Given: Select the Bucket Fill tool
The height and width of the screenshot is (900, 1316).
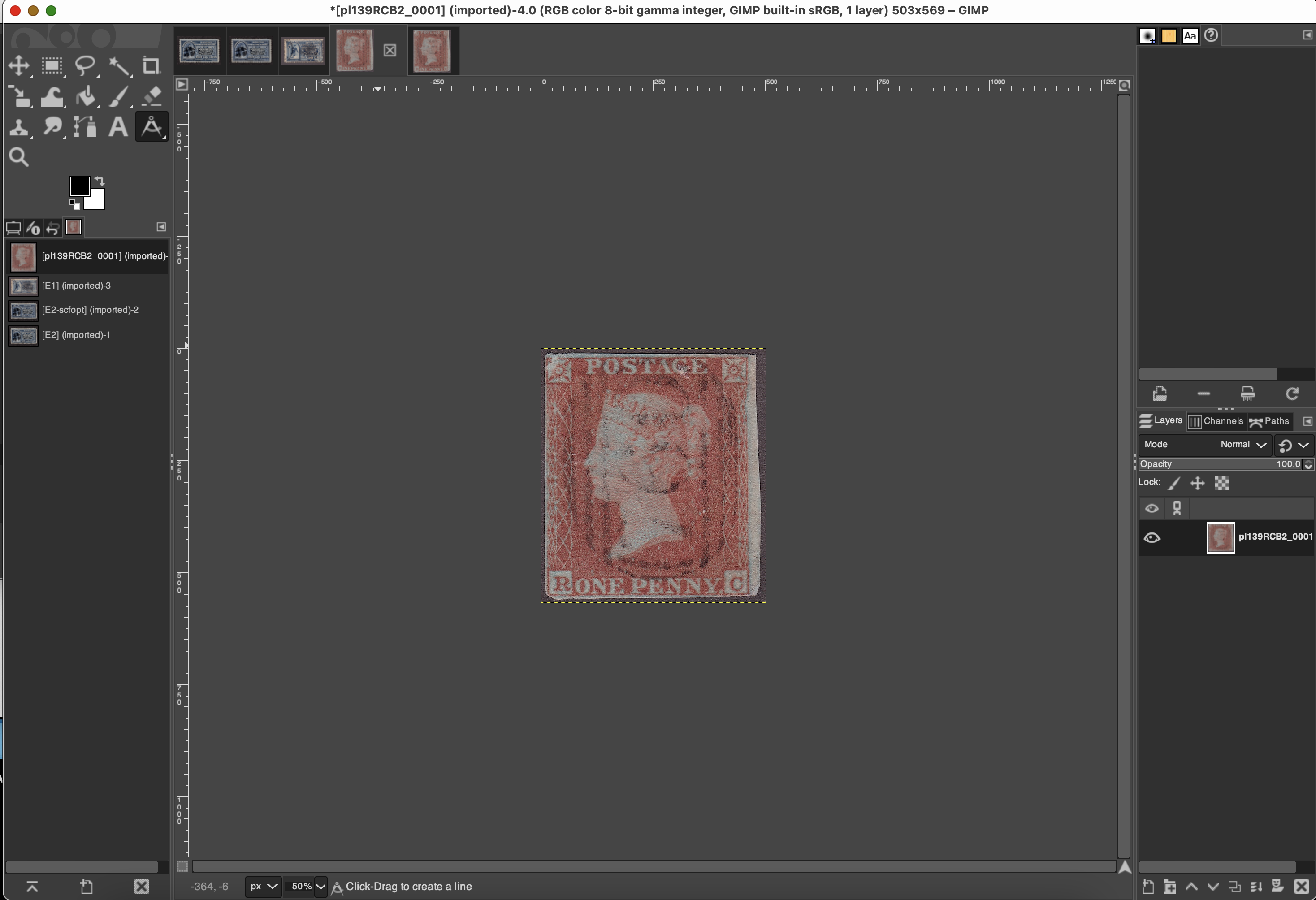Looking at the screenshot, I should pos(86,96).
